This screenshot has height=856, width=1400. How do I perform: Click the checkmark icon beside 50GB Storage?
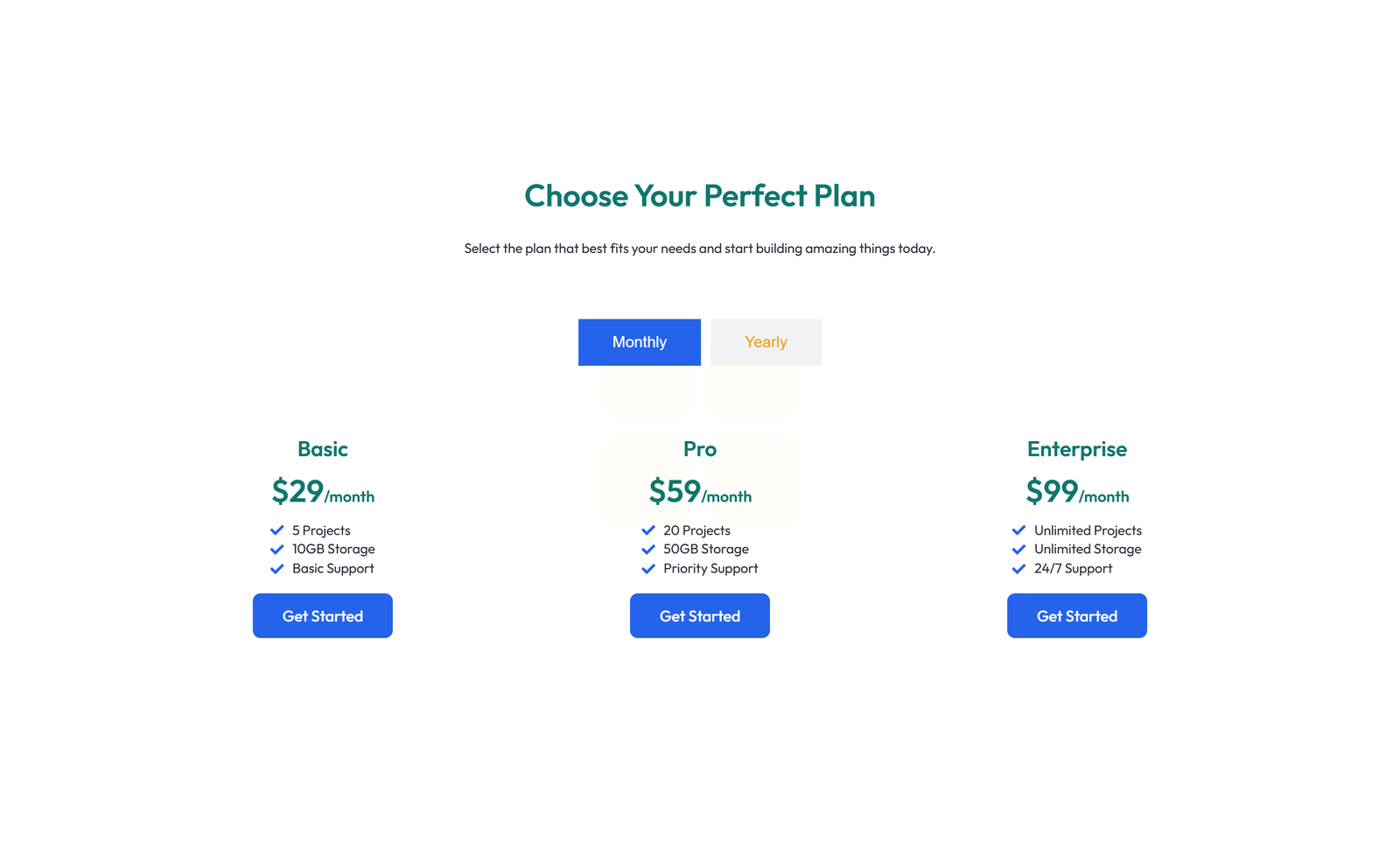pos(647,549)
